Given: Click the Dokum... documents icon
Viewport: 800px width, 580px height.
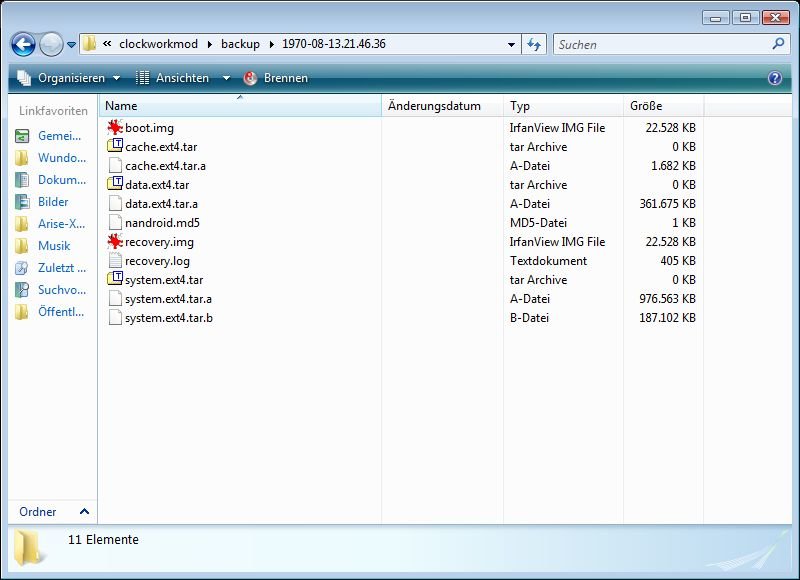Looking at the screenshot, I should click(x=22, y=180).
